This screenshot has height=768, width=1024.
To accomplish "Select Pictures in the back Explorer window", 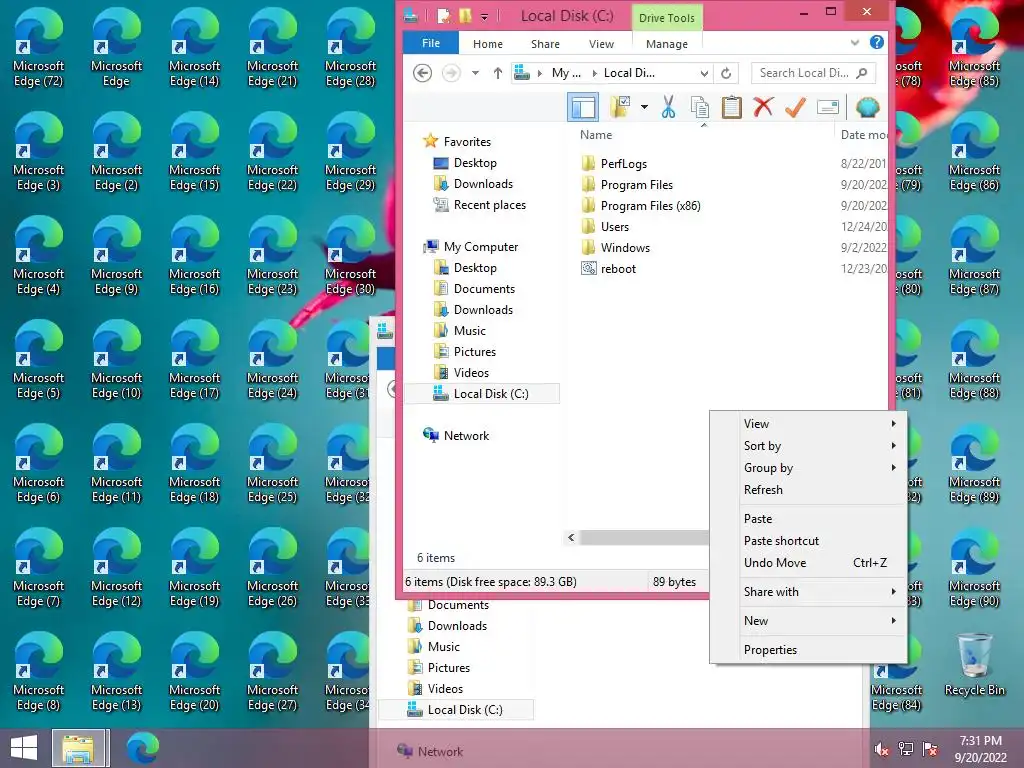I will point(438,668).
